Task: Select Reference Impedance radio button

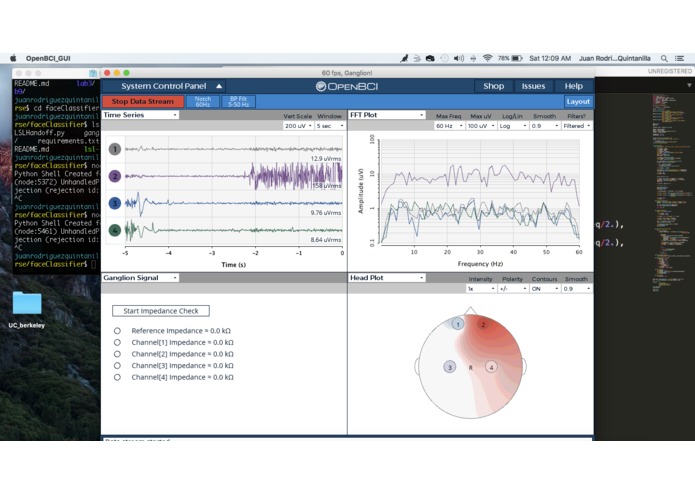Action: coord(117,331)
